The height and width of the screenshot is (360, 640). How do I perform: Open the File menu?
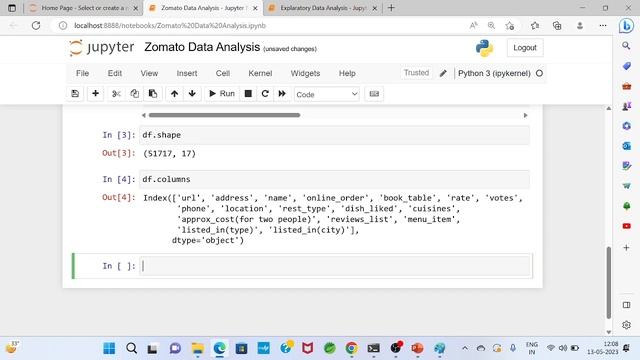[x=82, y=73]
